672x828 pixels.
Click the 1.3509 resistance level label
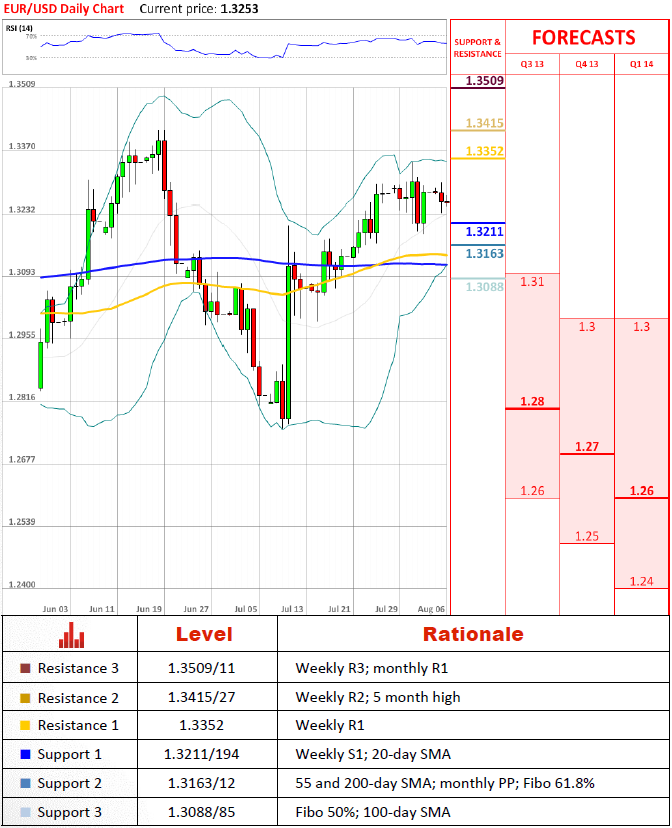[x=485, y=80]
